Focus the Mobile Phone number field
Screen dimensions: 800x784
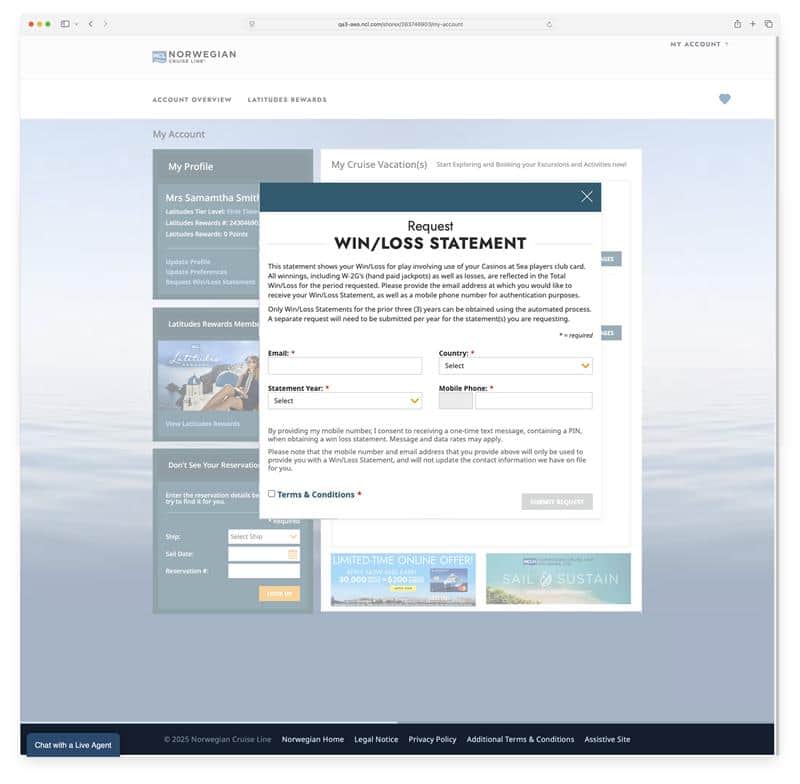coord(533,401)
